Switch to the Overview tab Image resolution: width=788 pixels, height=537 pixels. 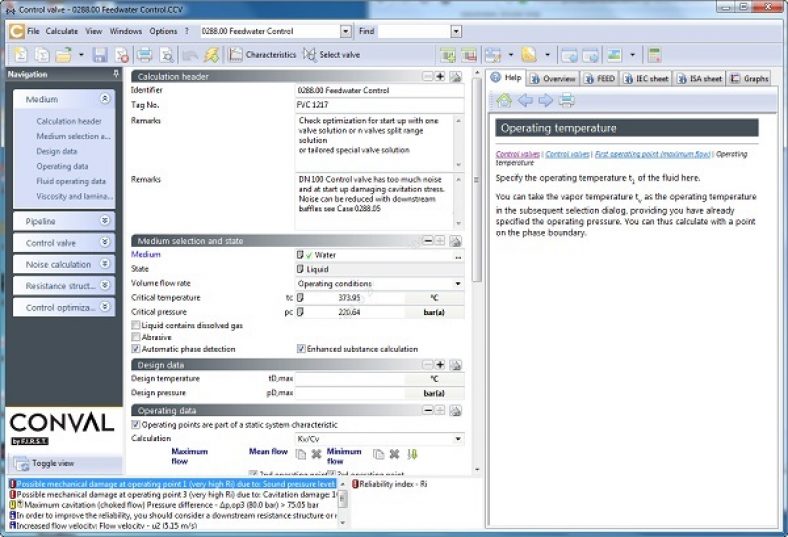553,78
